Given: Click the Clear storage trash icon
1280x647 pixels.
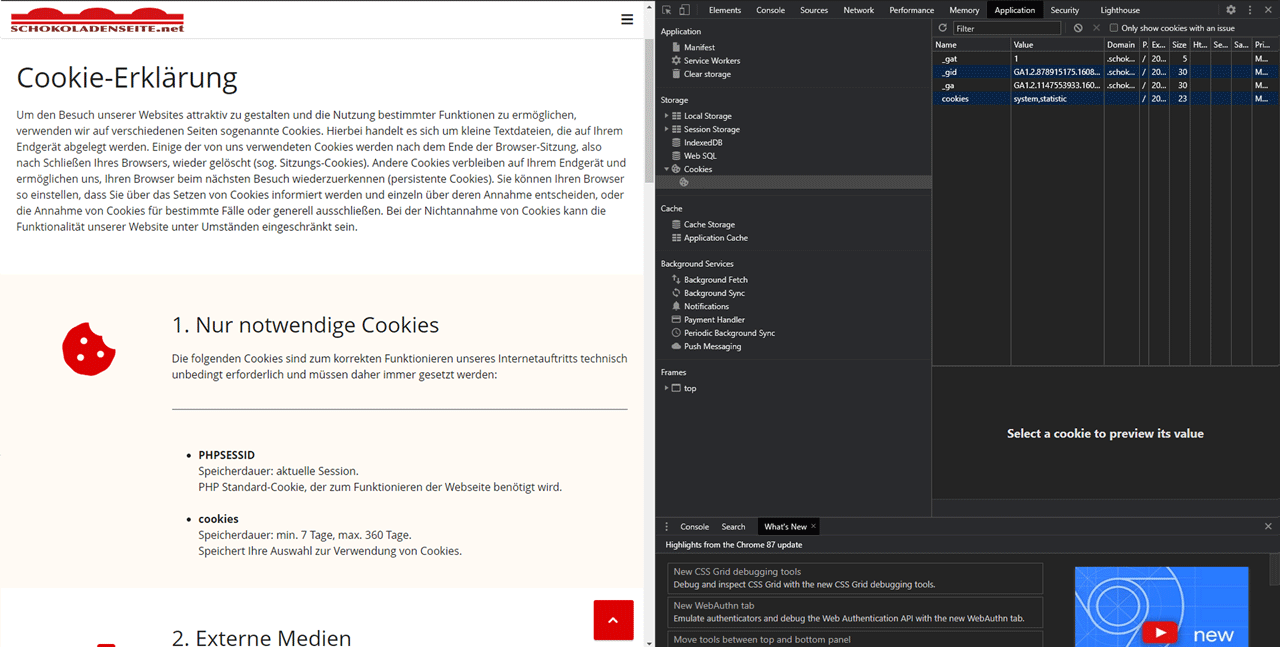Looking at the screenshot, I should [675, 74].
